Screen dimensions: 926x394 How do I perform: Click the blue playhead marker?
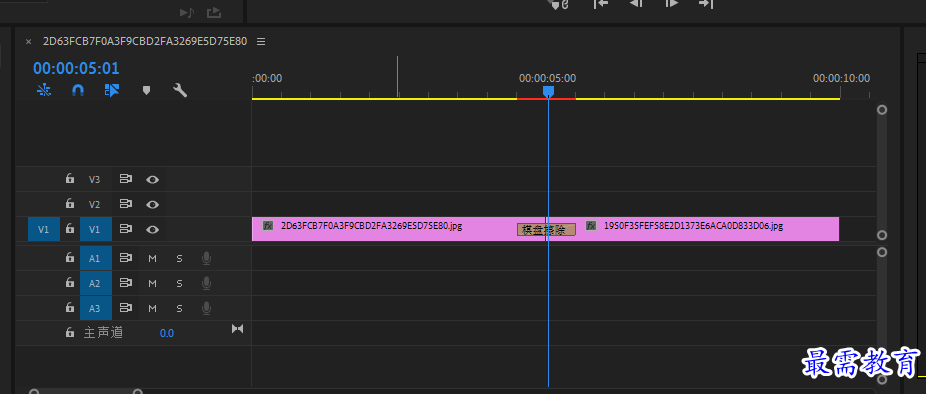point(548,92)
